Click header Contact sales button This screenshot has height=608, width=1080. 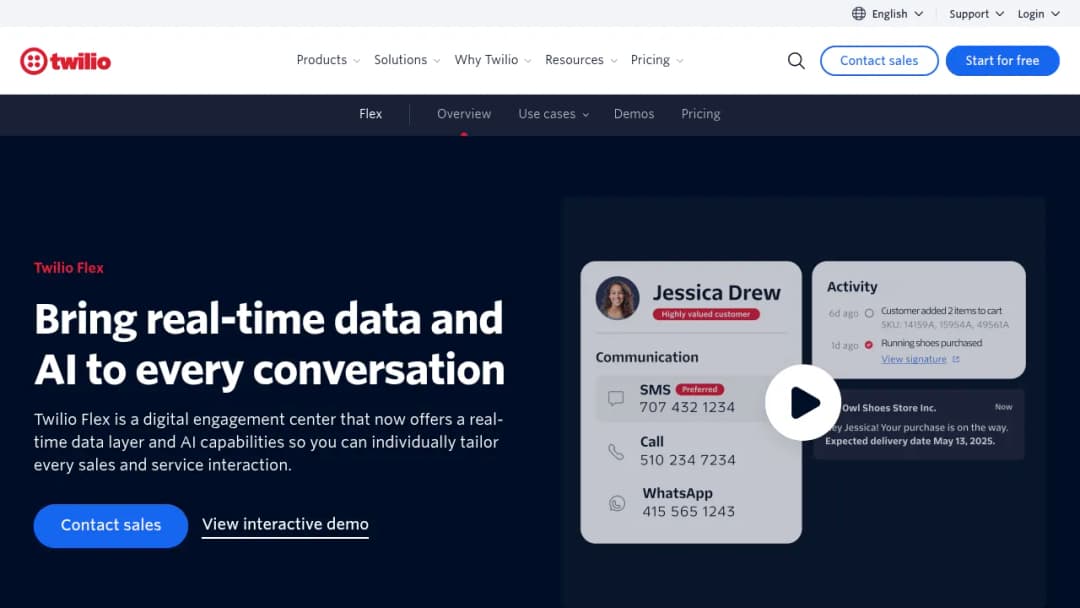pyautogui.click(x=879, y=61)
